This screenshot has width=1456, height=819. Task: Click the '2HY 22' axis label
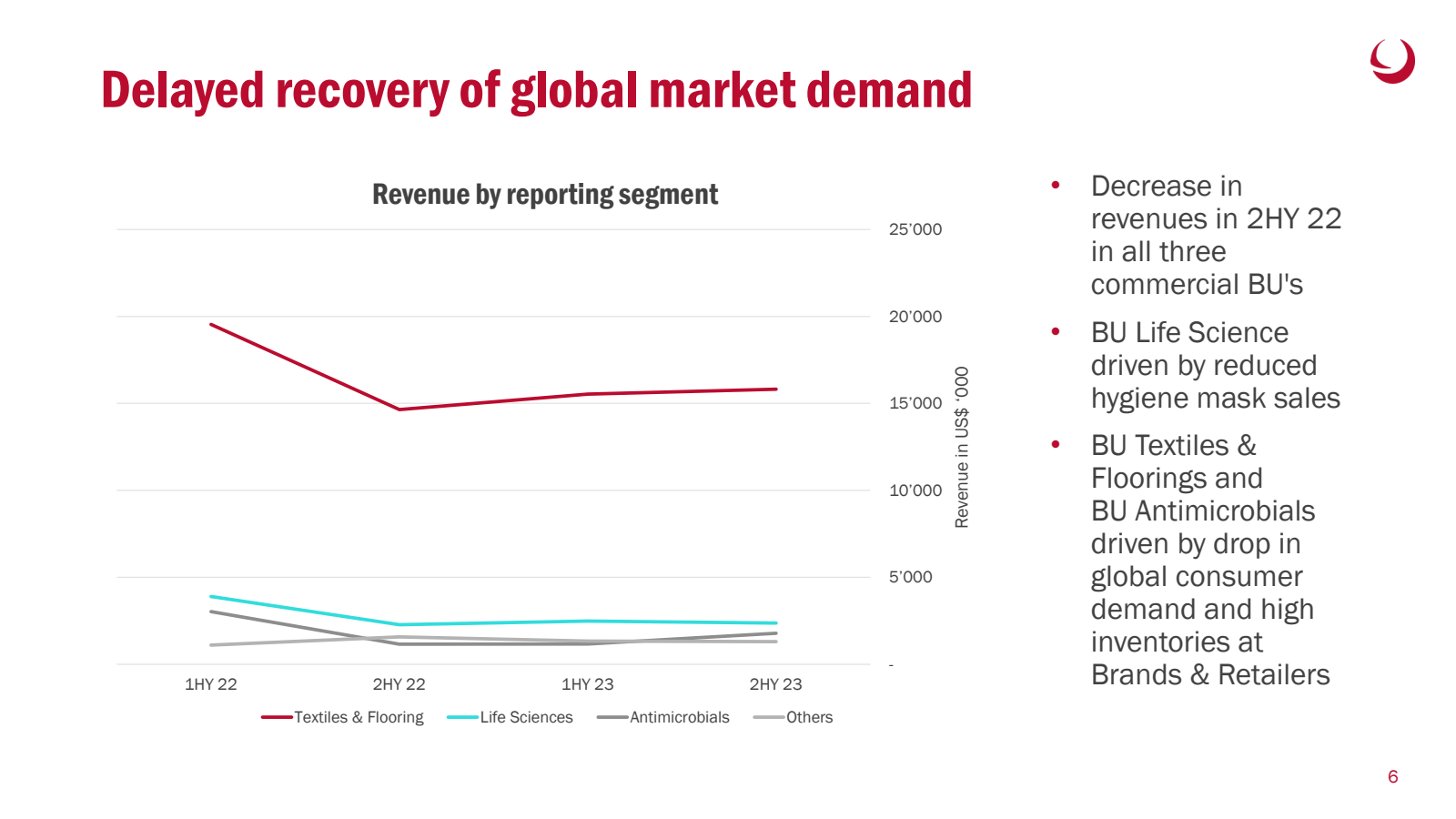click(x=399, y=684)
